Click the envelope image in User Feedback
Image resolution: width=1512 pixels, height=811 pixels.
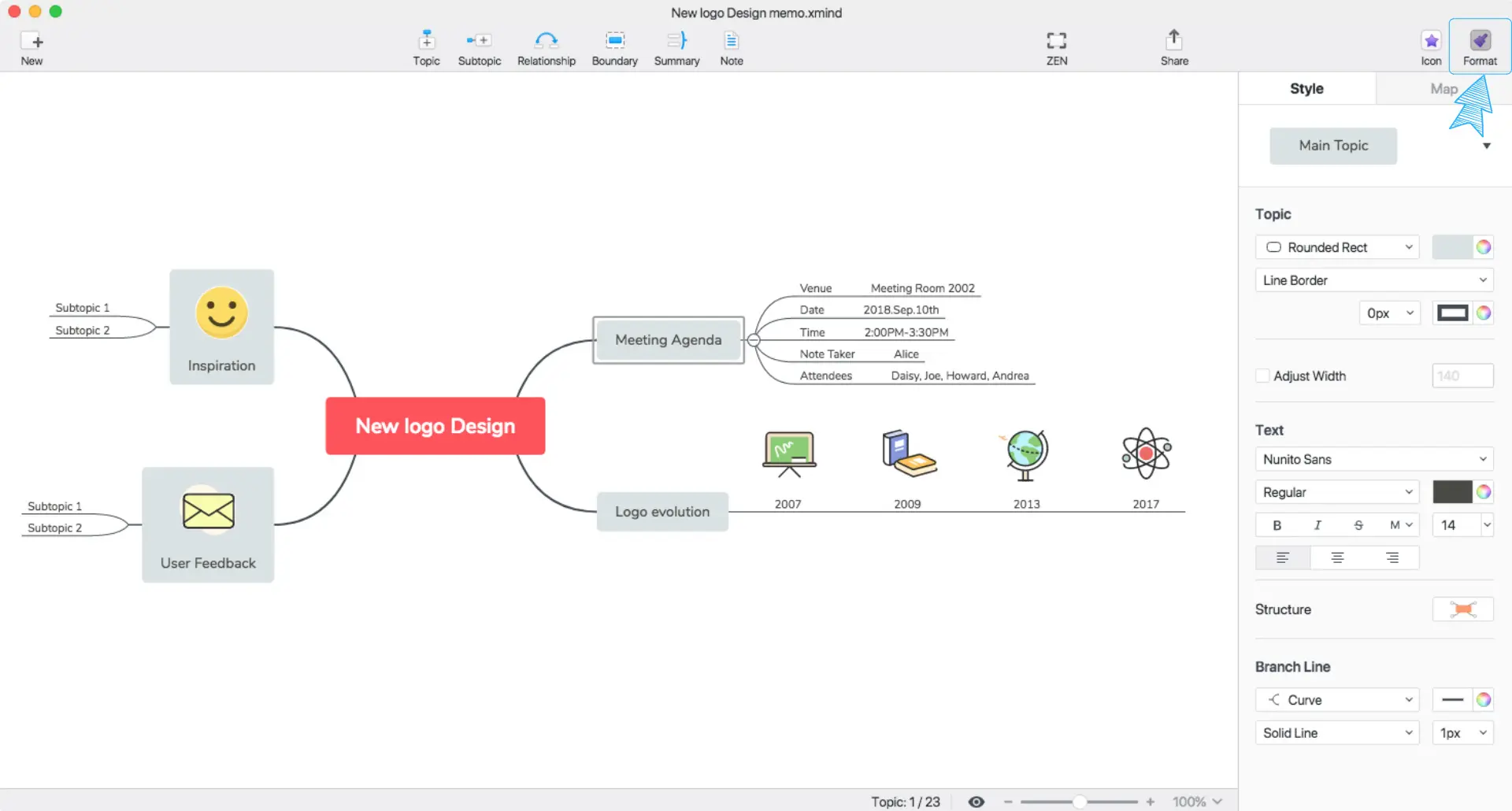pyautogui.click(x=208, y=511)
